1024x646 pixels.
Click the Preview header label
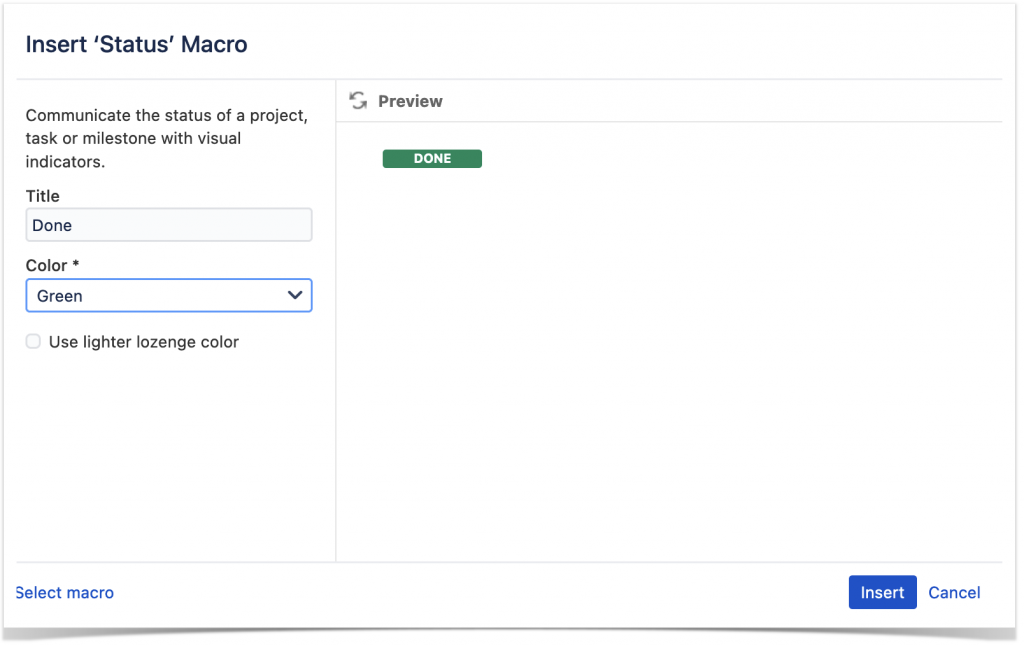(x=410, y=101)
